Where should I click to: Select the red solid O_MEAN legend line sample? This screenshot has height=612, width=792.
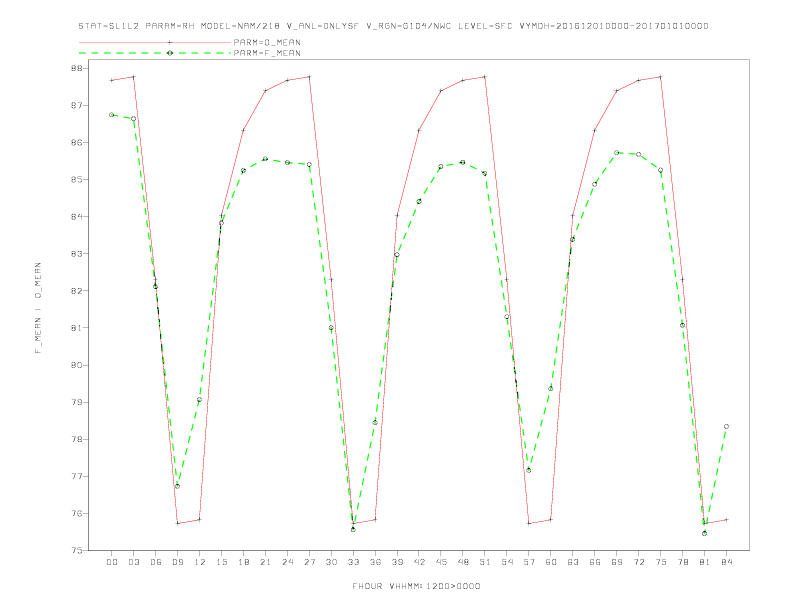click(x=155, y=42)
